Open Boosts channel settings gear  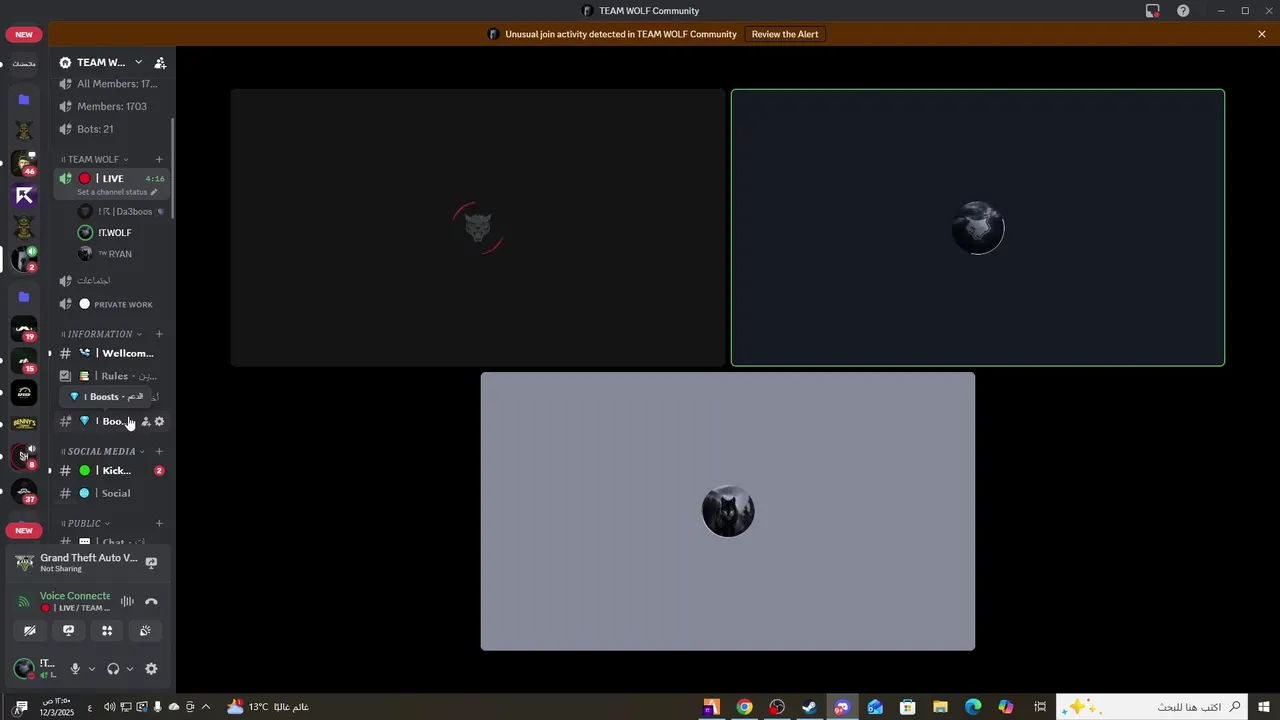(159, 421)
